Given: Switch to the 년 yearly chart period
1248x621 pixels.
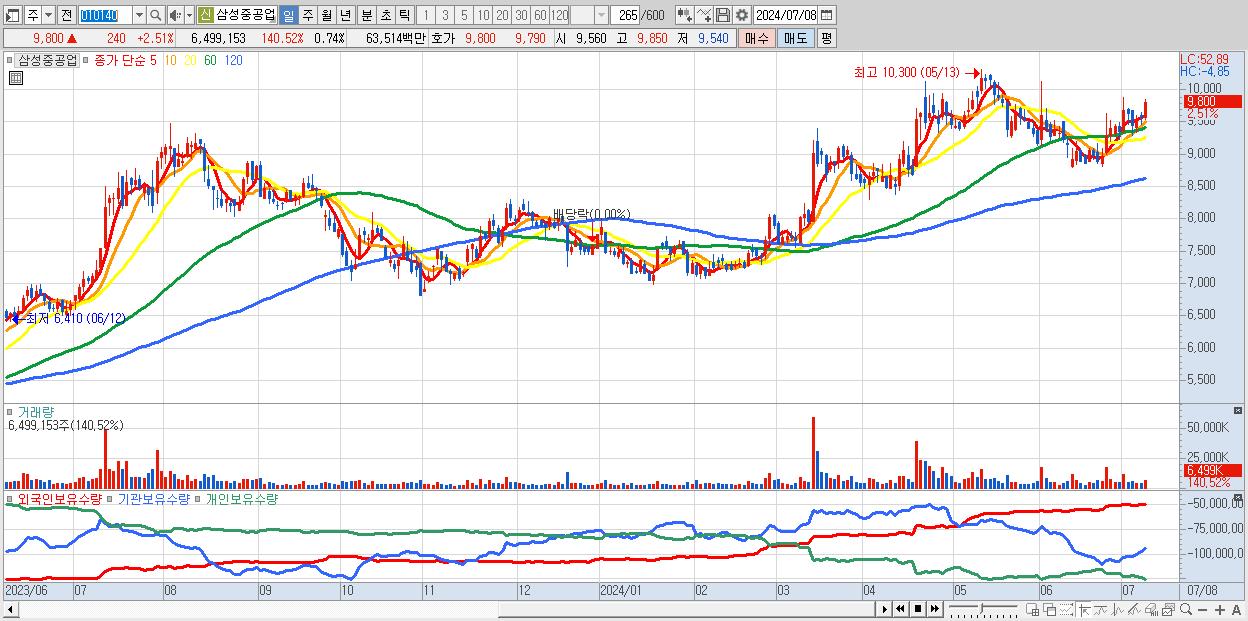Looking at the screenshot, I should click(345, 15).
